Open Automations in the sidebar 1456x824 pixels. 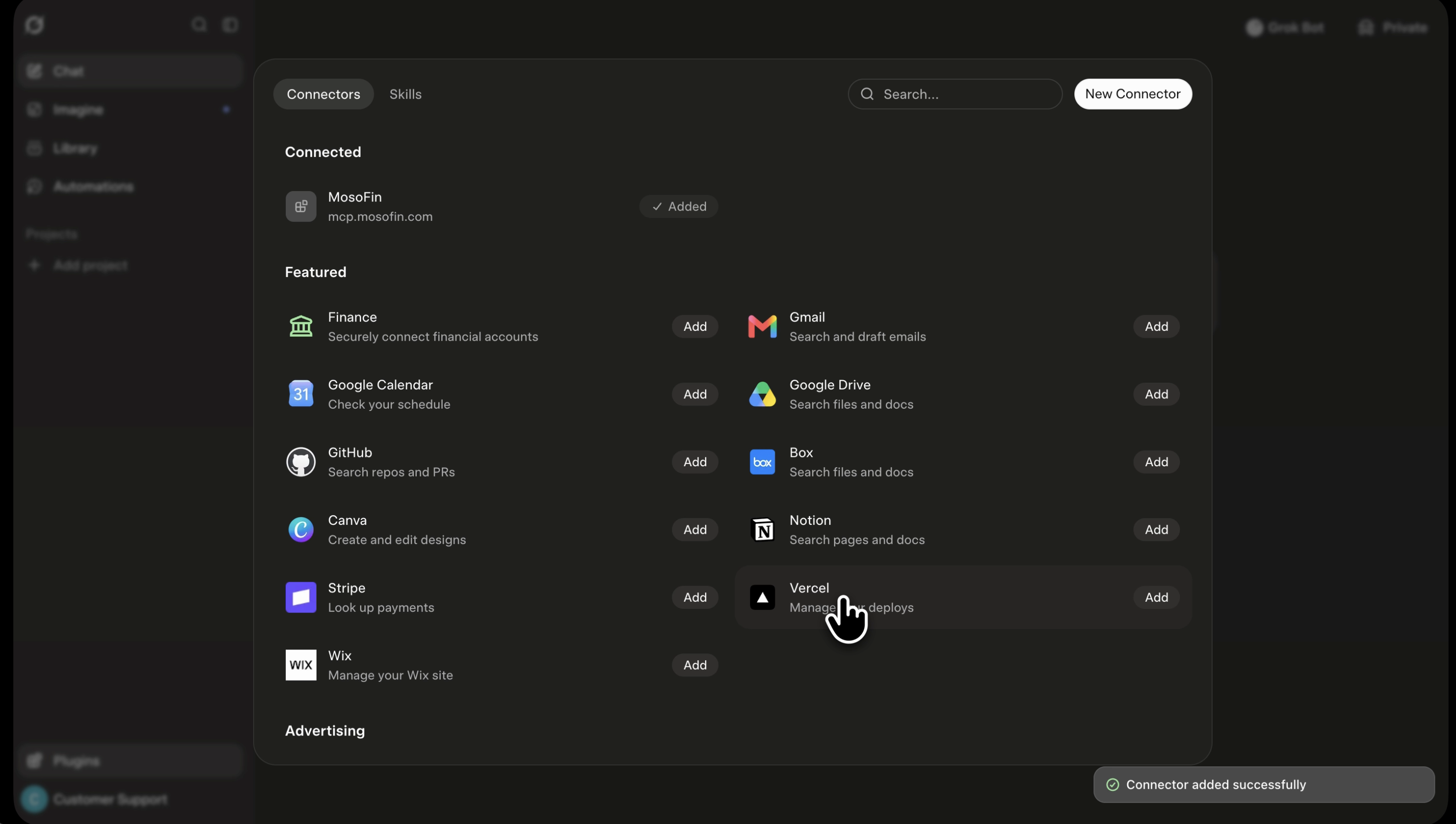(x=130, y=187)
